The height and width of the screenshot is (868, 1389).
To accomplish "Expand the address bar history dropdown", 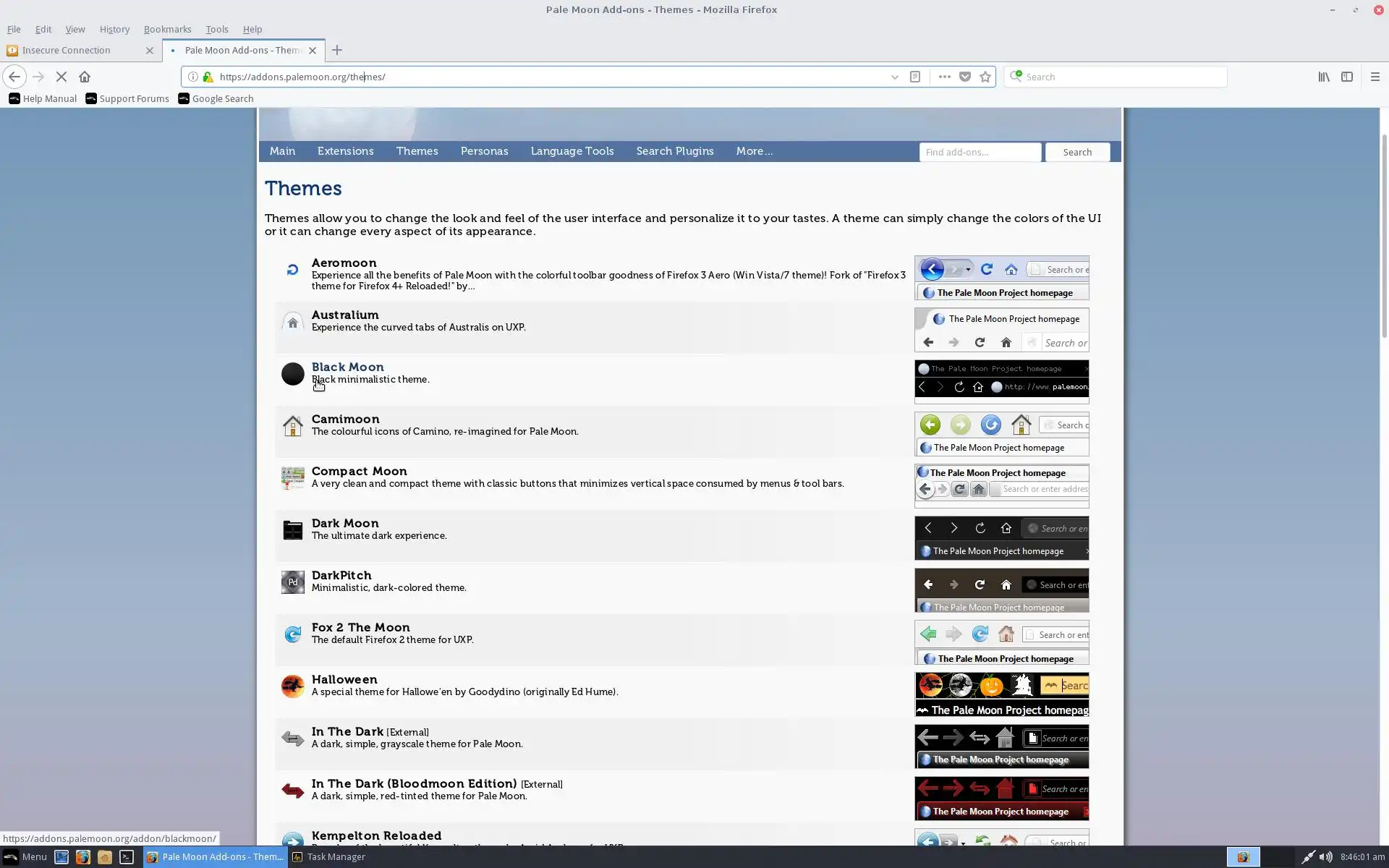I will [895, 77].
